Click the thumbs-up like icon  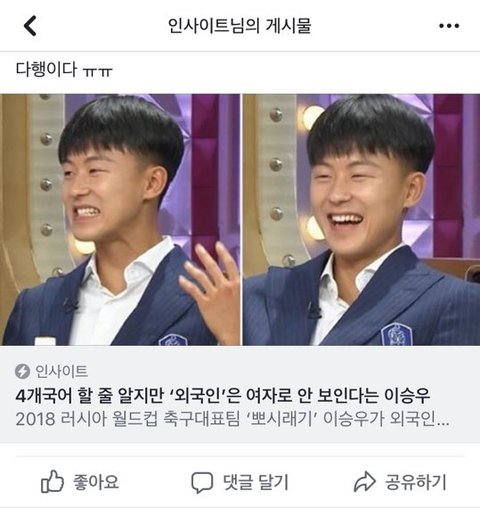52,481
